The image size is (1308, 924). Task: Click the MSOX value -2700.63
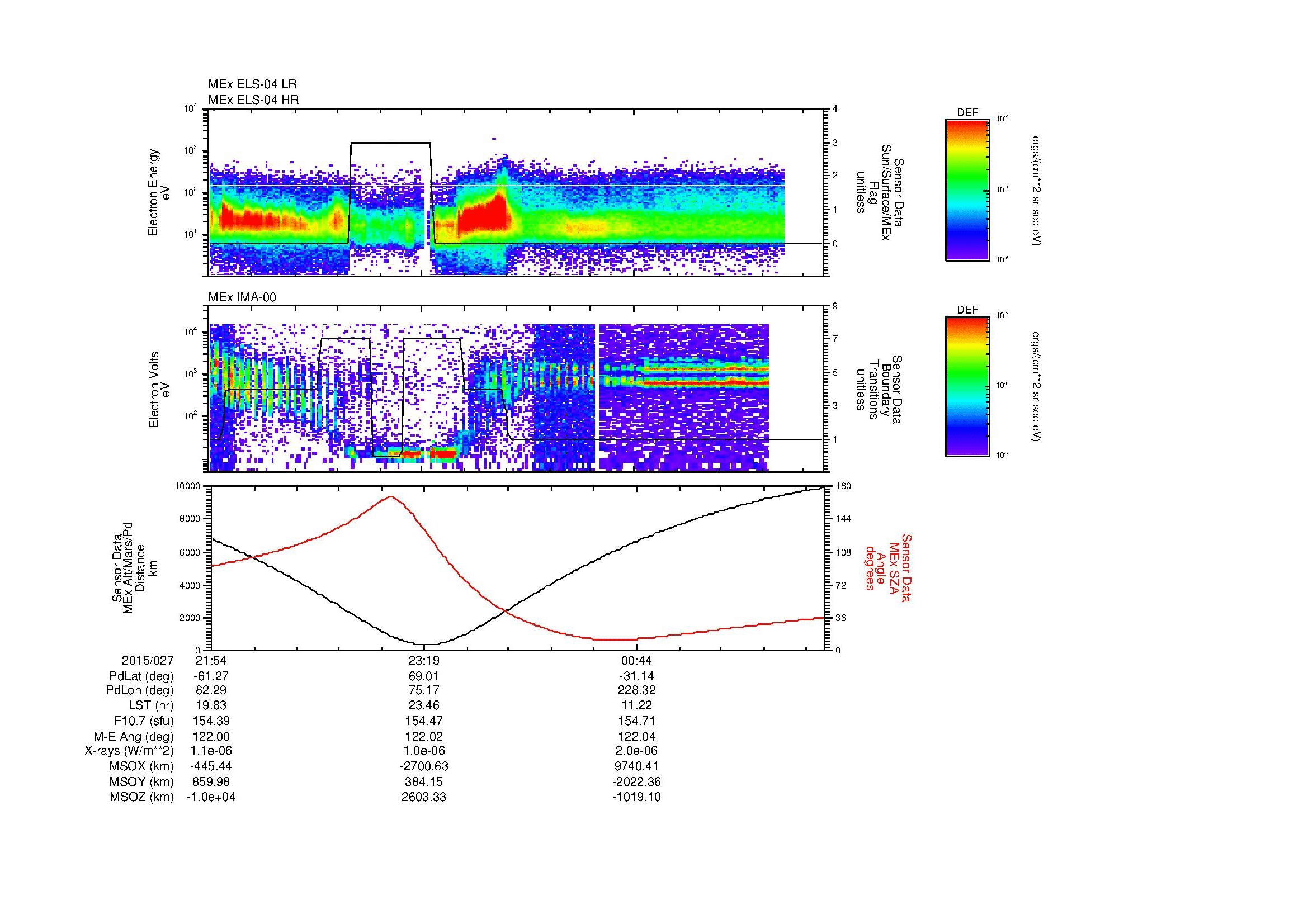424,766
